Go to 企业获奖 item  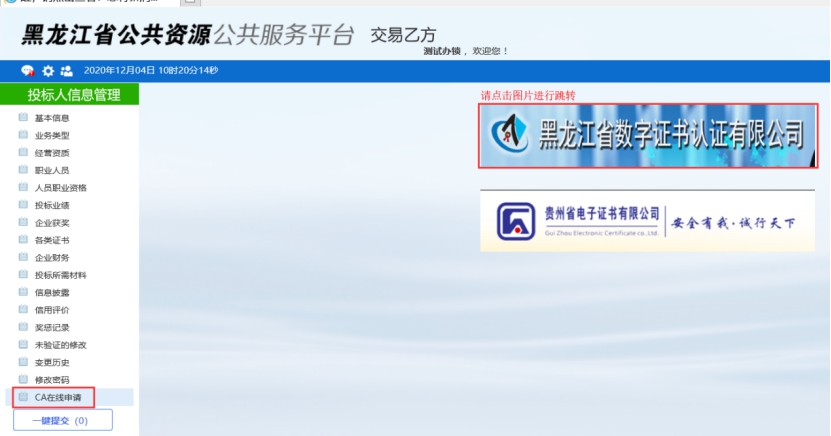point(52,223)
